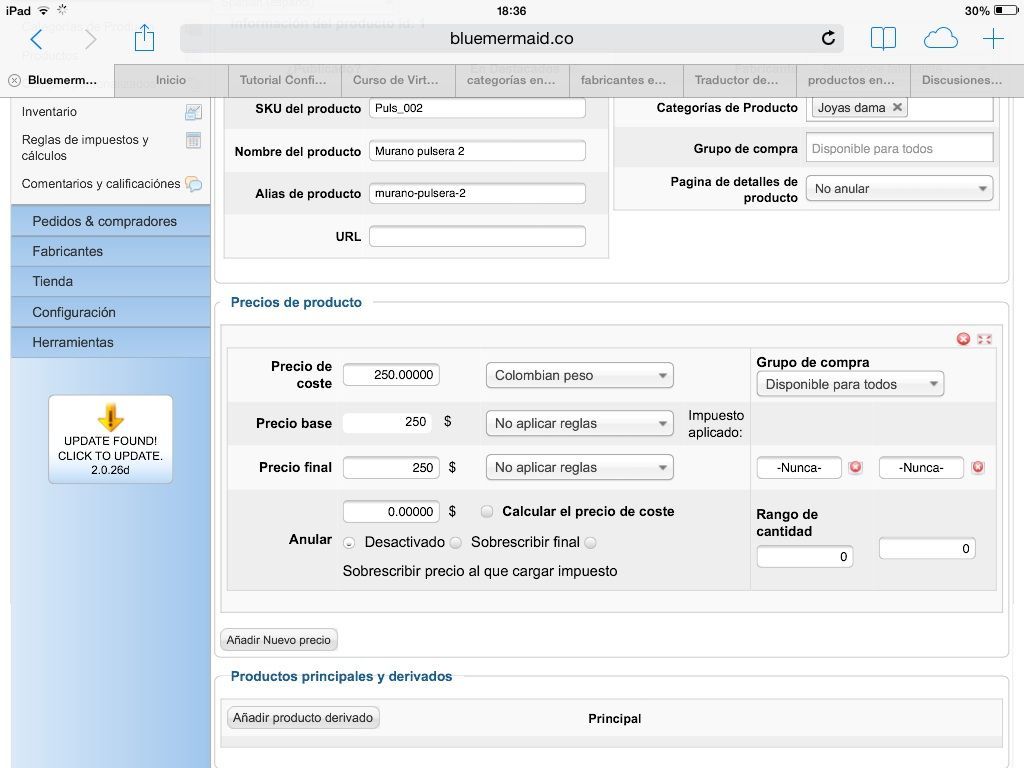Open the Configuración menu

point(110,312)
